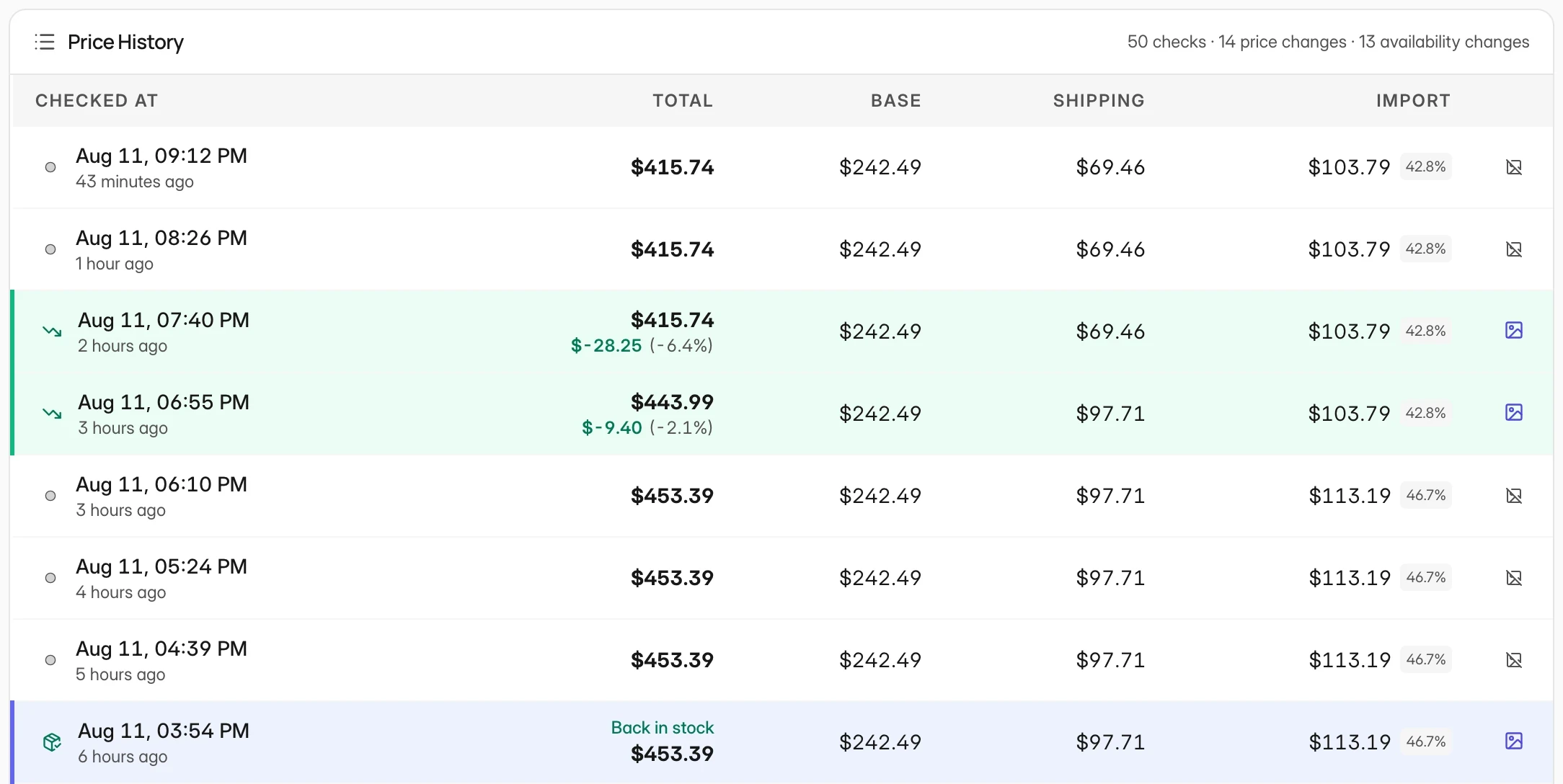
Task: Click price-drop trend icon on 07:40 PM row
Action: [x=52, y=331]
